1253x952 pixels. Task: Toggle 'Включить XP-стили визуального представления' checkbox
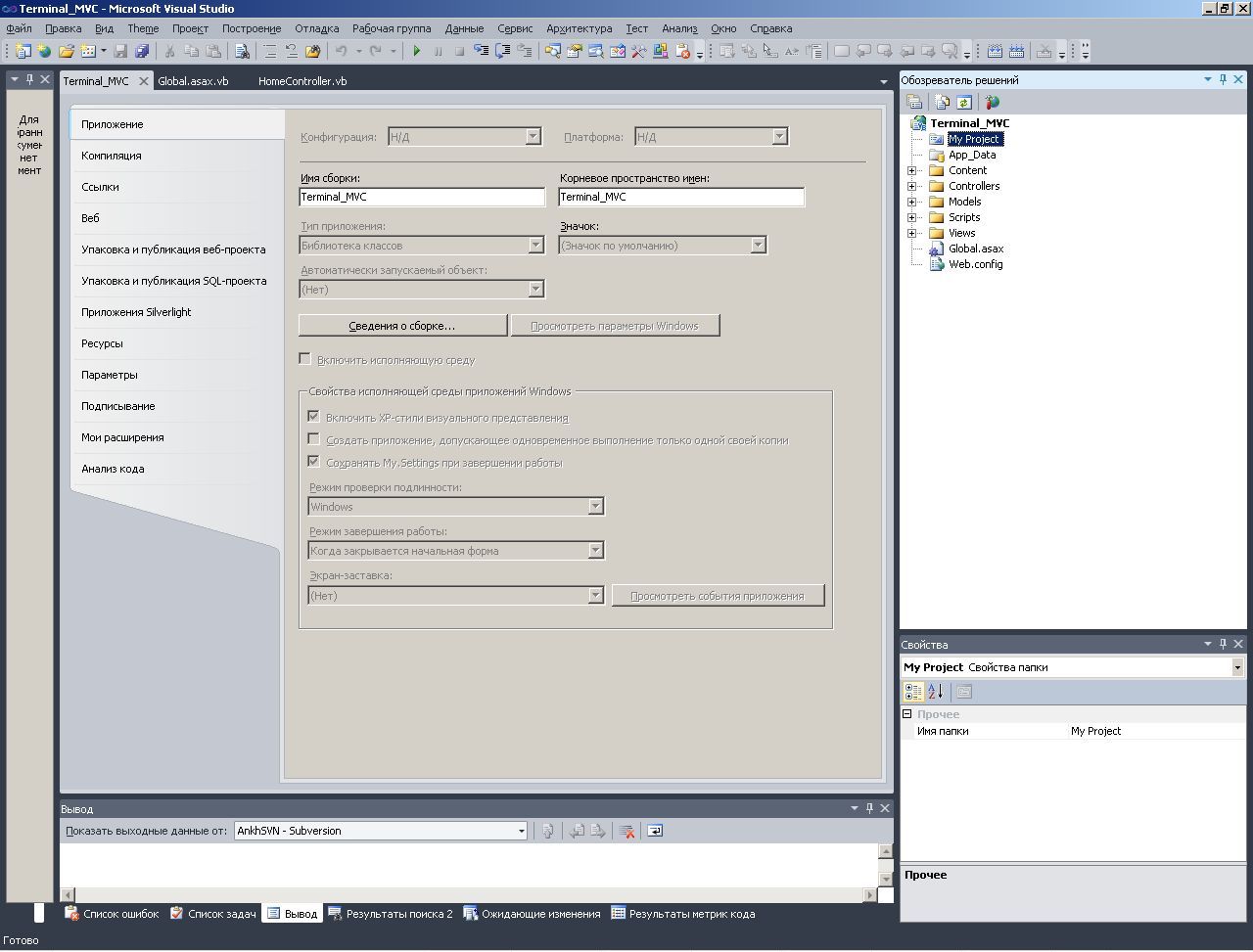(x=314, y=417)
